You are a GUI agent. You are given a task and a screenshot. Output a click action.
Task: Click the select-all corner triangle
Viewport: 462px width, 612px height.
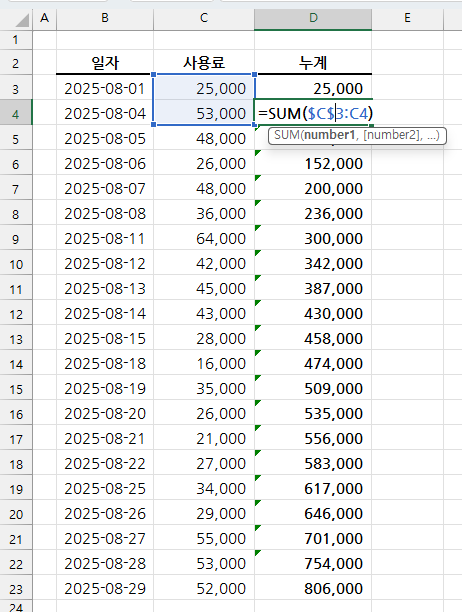21,20
